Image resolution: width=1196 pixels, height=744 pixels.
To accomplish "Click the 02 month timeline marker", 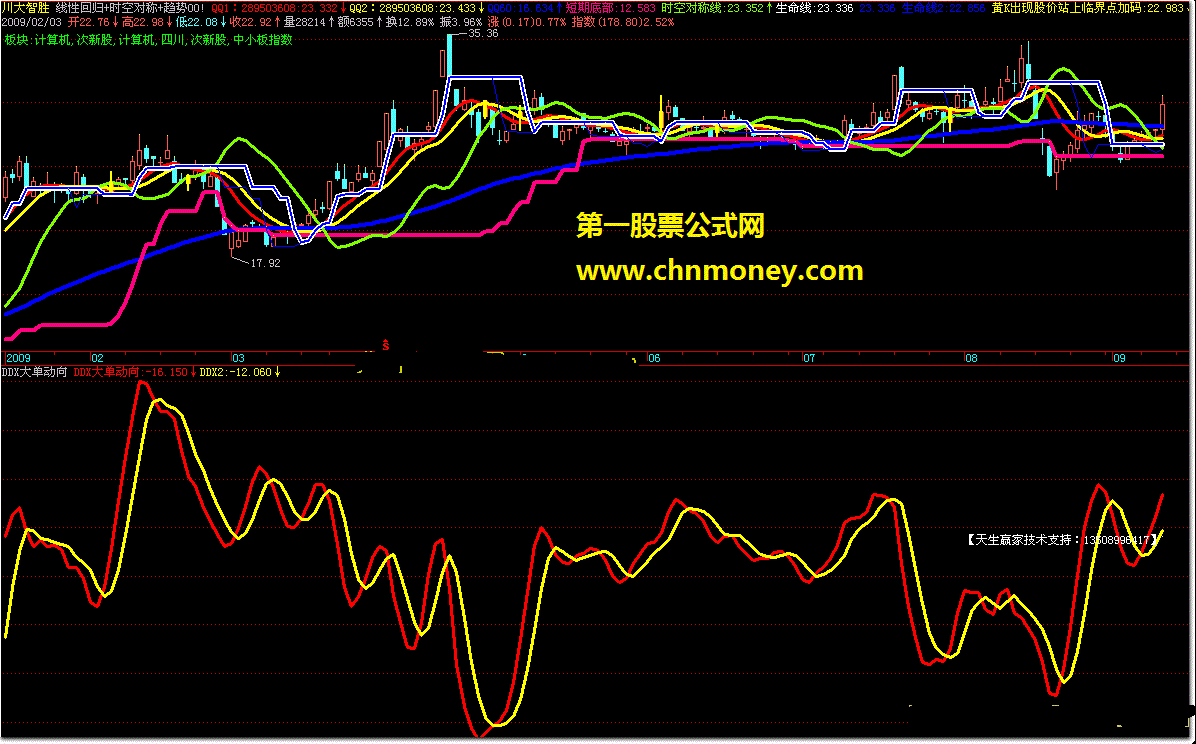I will tap(97, 358).
